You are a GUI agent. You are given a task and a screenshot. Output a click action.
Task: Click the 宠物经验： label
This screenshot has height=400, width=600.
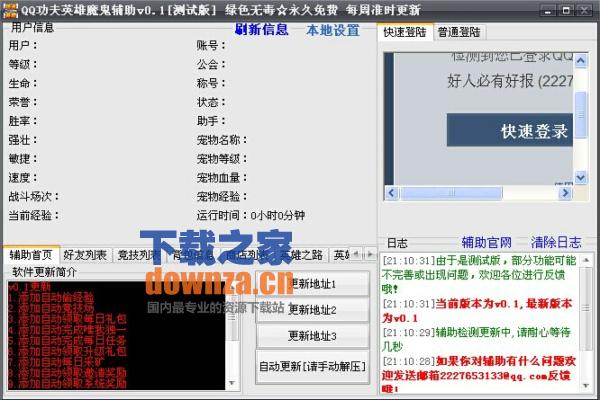222,196
